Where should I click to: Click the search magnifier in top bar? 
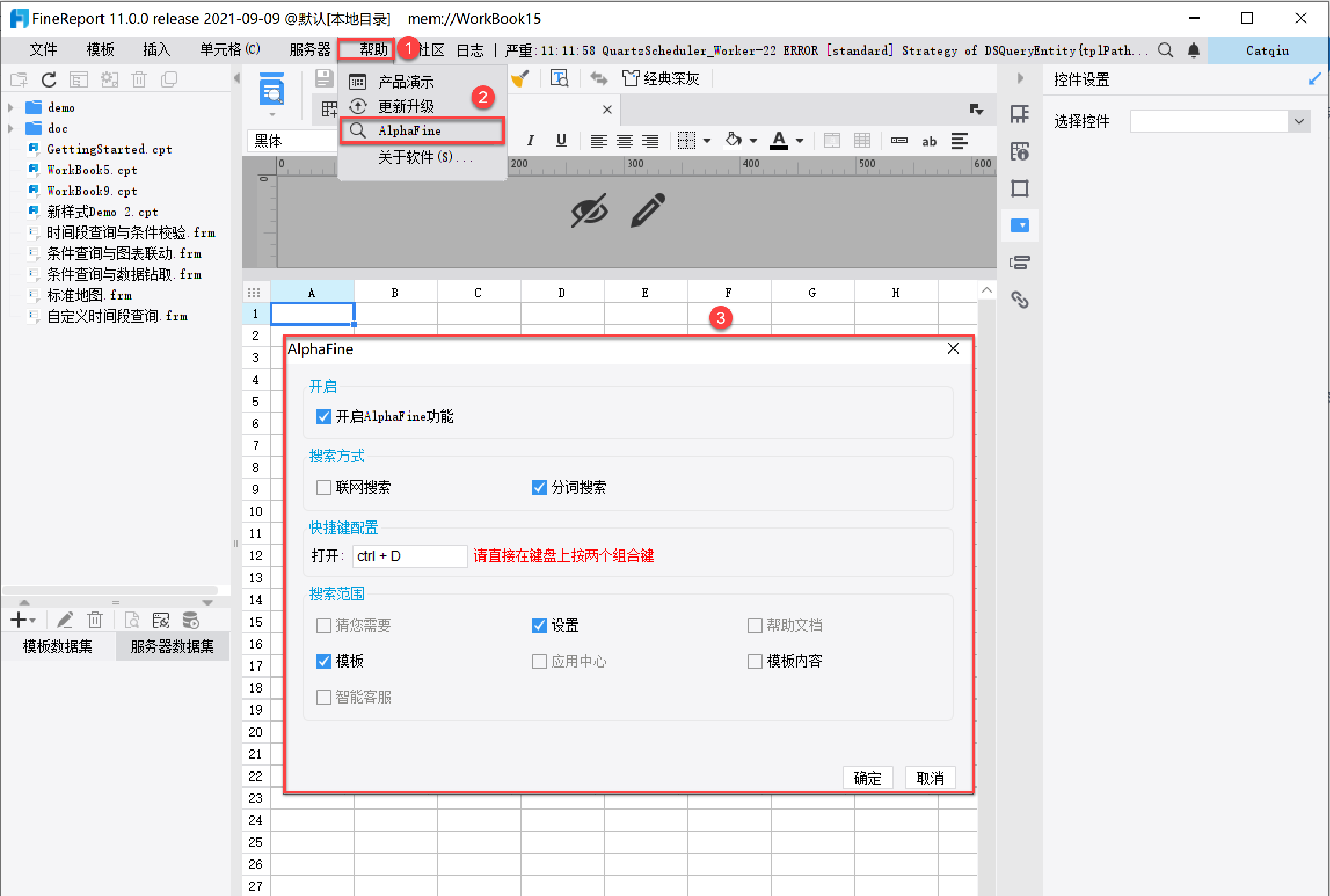click(x=1165, y=50)
